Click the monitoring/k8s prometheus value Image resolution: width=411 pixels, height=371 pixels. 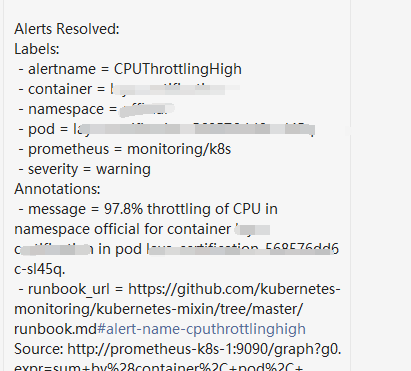click(x=179, y=149)
